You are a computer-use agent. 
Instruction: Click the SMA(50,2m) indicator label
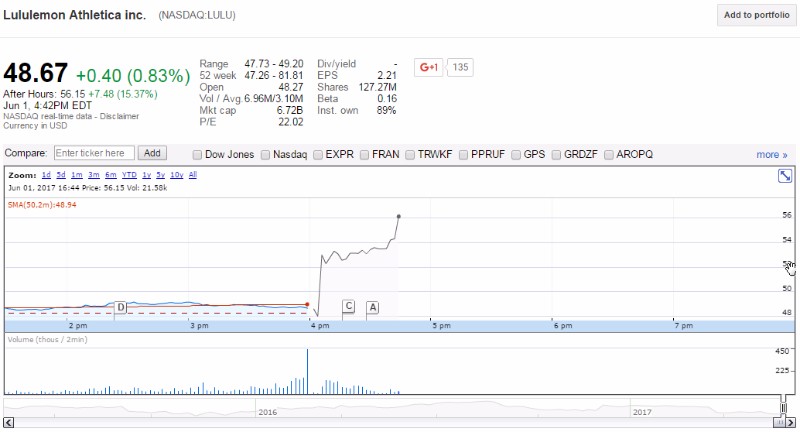coord(42,205)
